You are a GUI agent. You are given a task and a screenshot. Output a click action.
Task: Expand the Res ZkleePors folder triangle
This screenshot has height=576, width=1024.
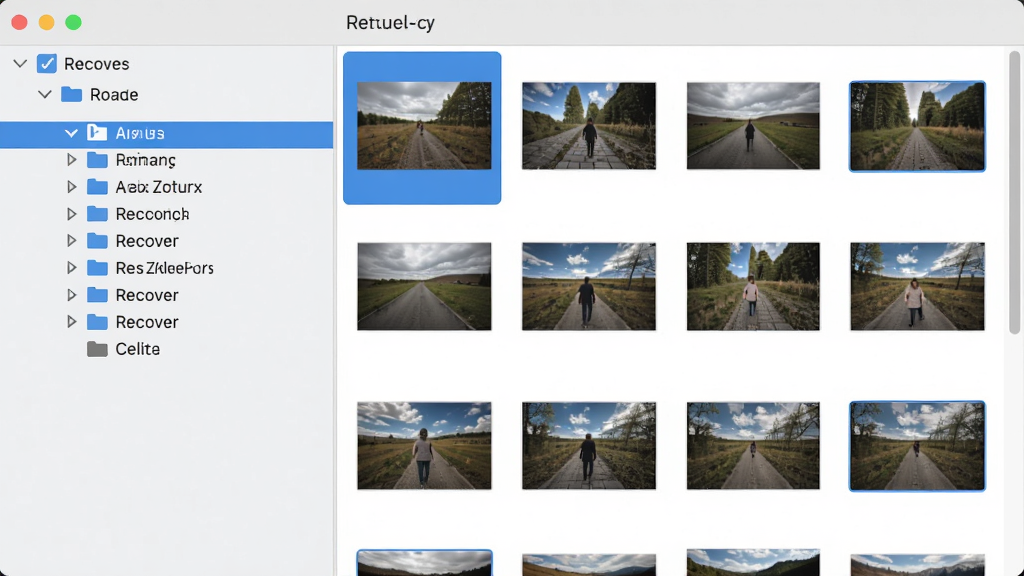[x=71, y=268]
